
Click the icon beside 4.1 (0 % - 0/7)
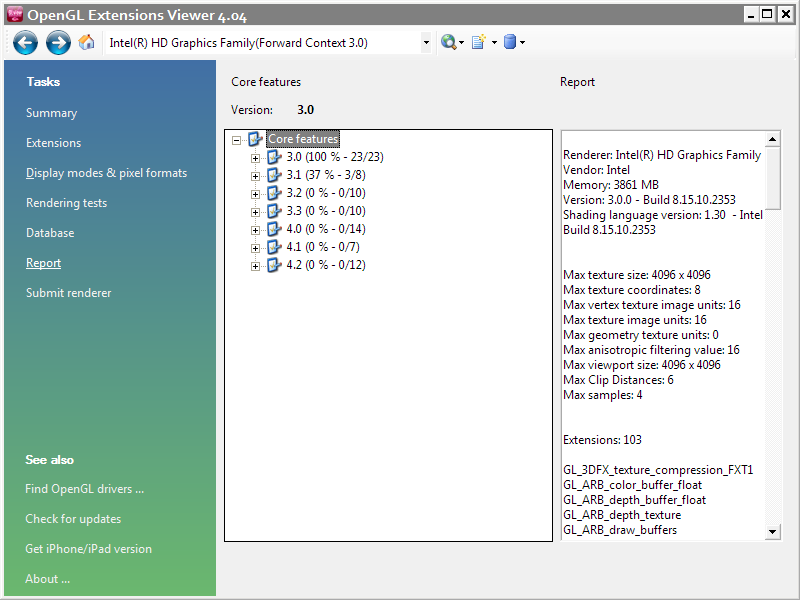click(274, 247)
